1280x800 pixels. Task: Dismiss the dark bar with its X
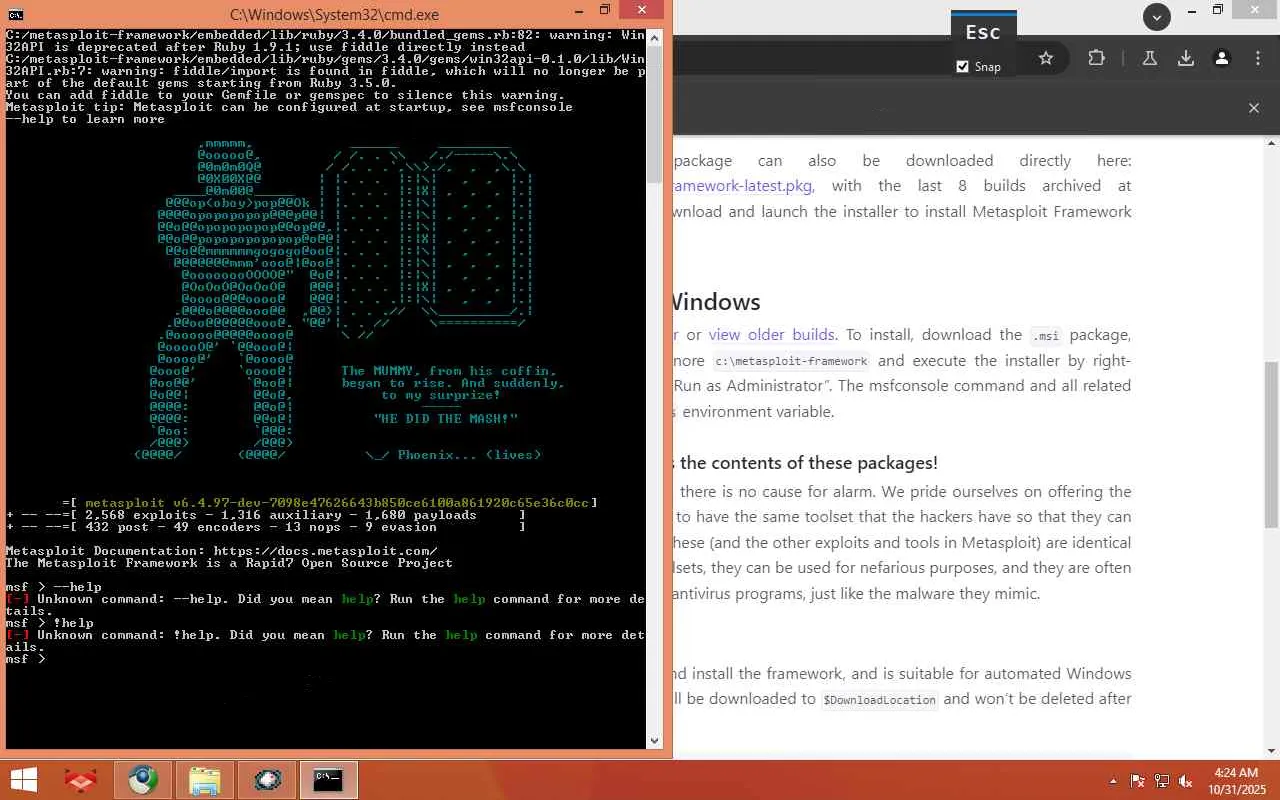click(1254, 108)
